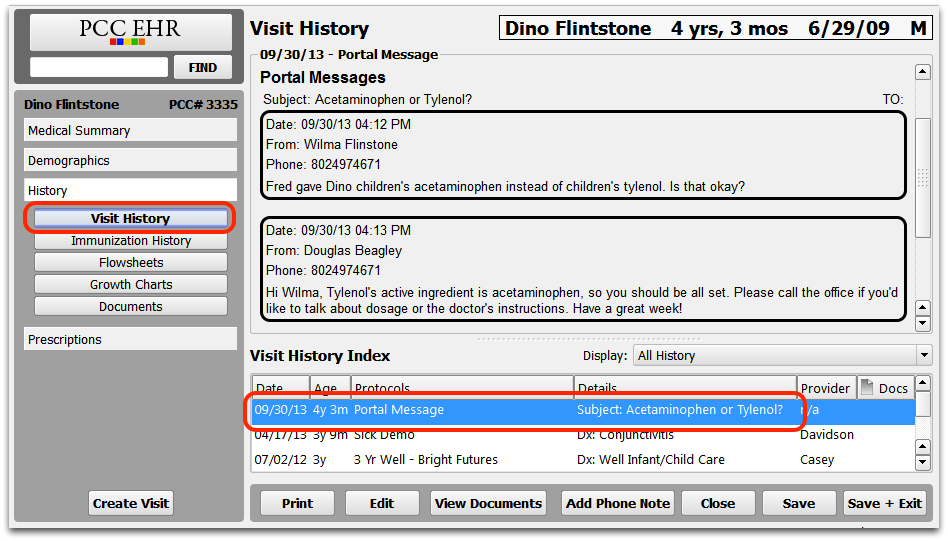This screenshot has height=541, width=948.
Task: Click Dx: Conjunctivitis details cell
Action: pos(625,435)
